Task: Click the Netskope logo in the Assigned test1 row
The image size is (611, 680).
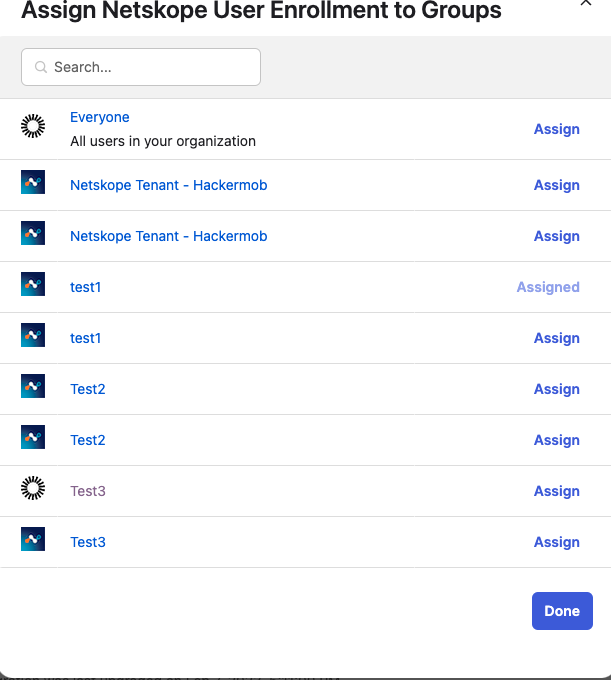Action: coord(33,284)
